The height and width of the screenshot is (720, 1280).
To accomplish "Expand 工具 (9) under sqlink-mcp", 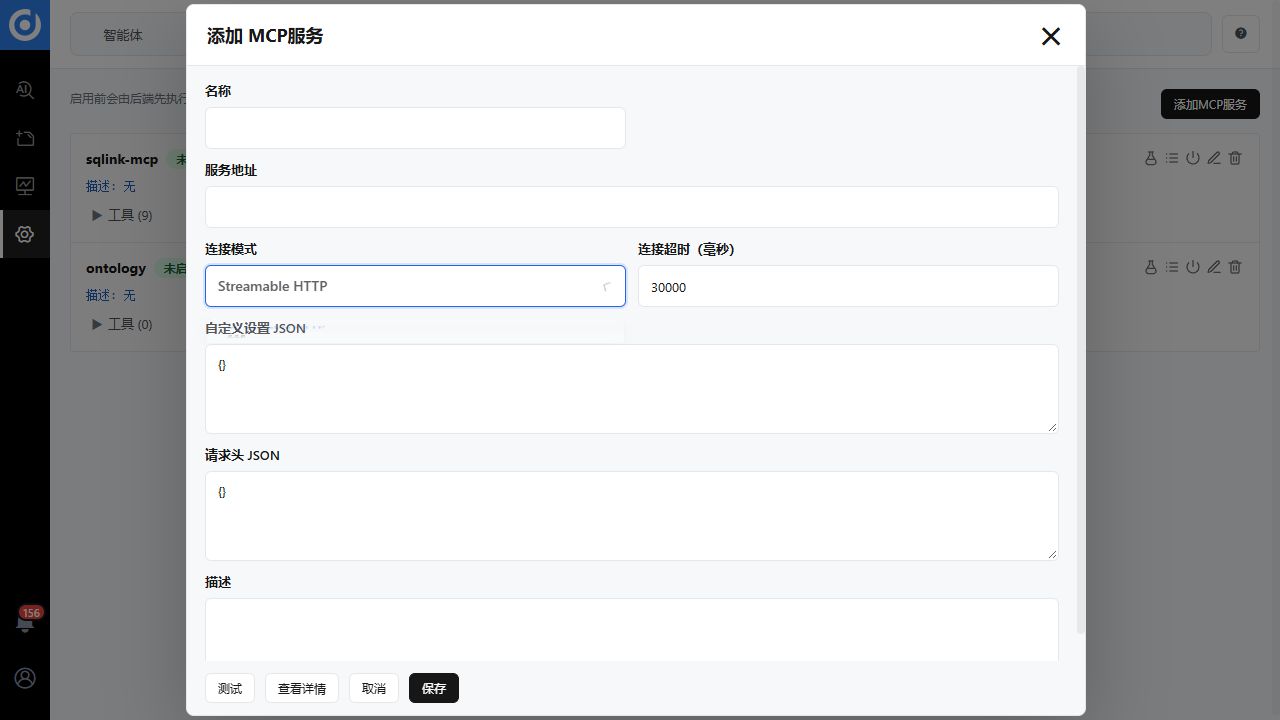I will (122, 215).
